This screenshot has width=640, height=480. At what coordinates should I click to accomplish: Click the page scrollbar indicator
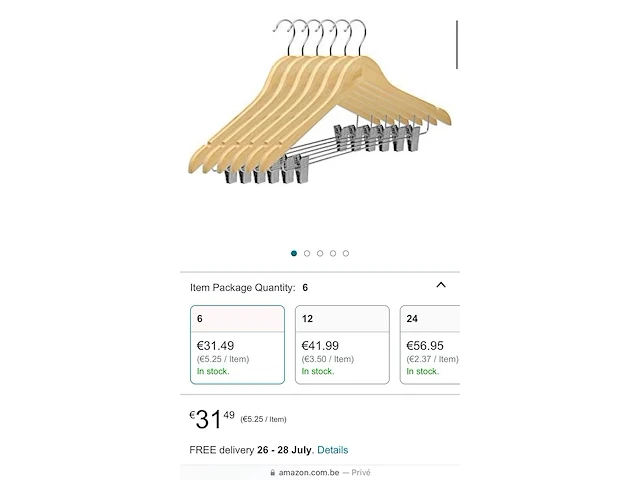[x=457, y=44]
